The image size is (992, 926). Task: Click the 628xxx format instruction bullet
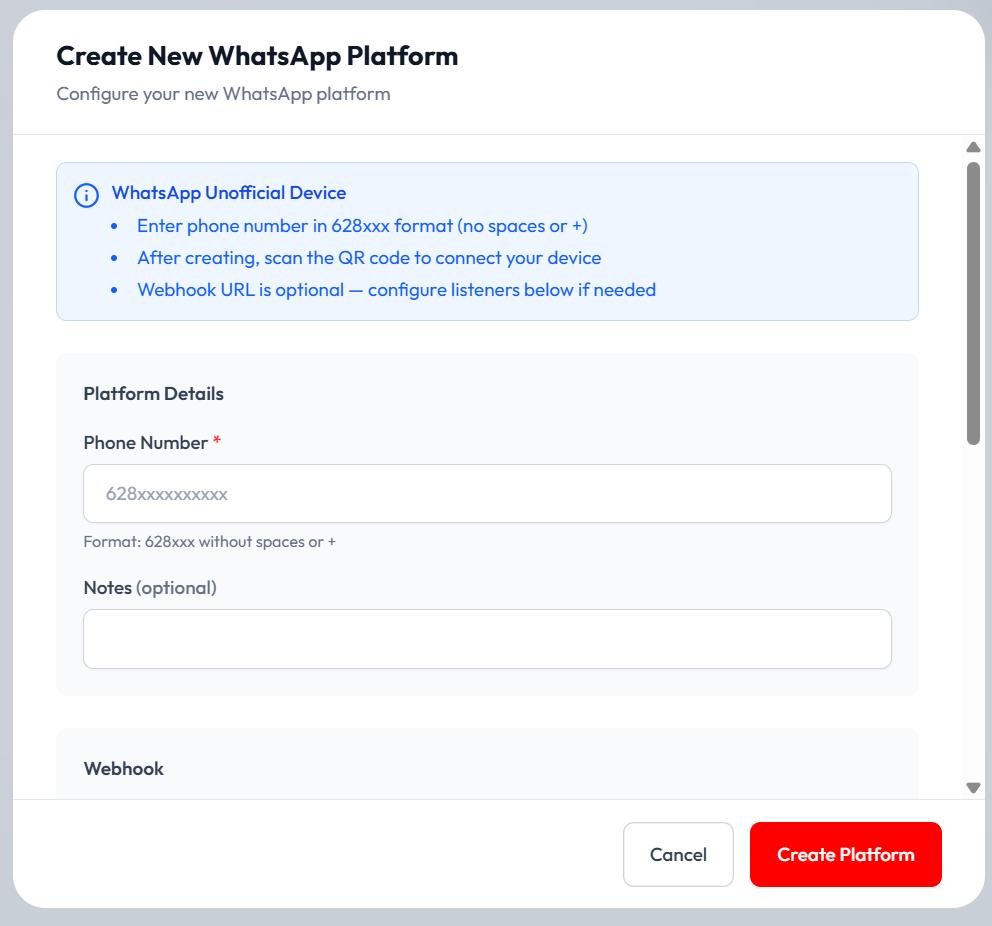[x=362, y=226]
